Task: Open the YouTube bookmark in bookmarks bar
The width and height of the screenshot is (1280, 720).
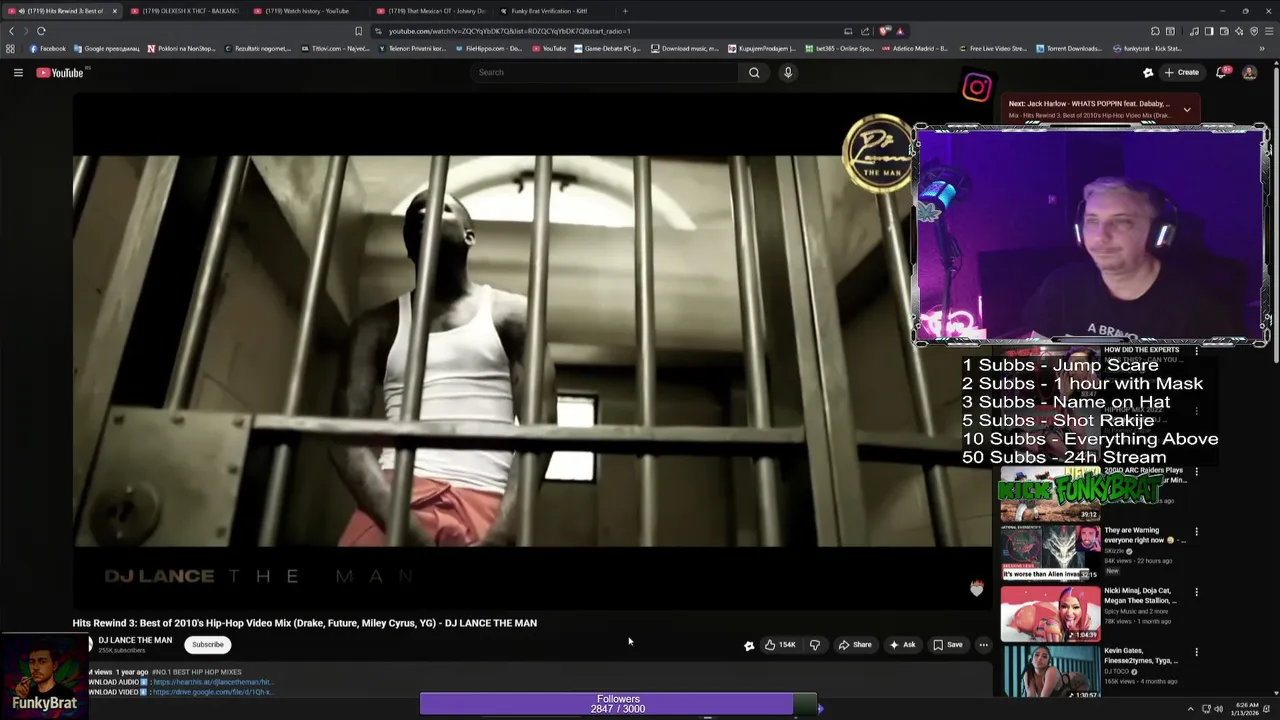Action: pyautogui.click(x=549, y=48)
